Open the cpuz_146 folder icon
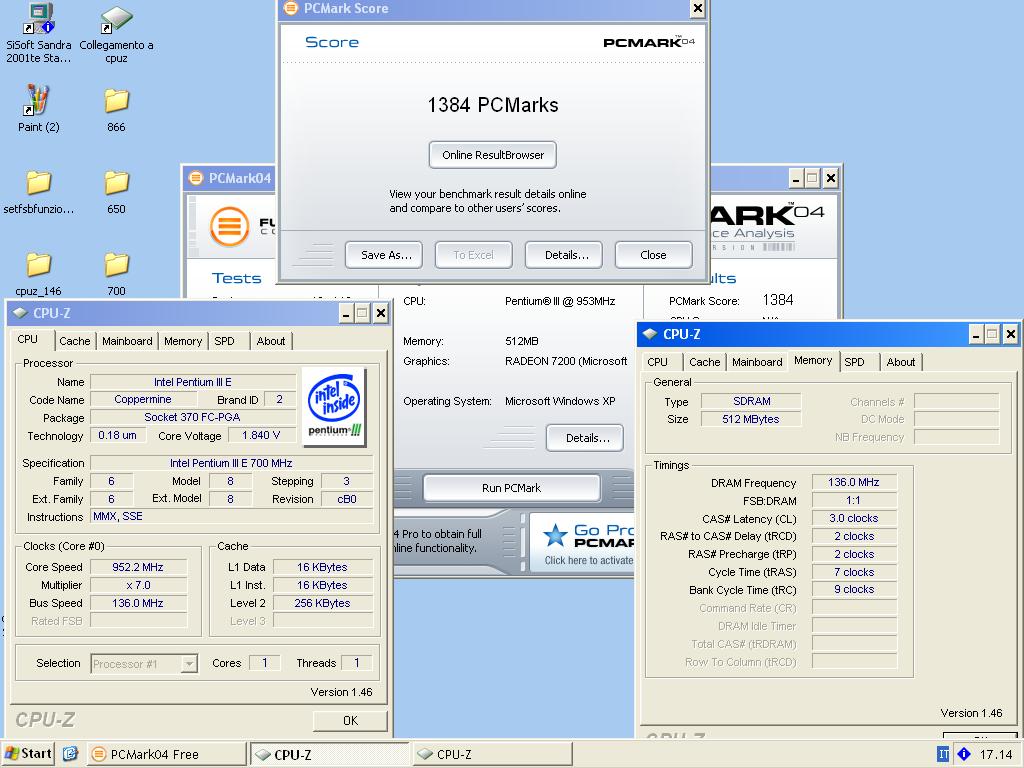The width and height of the screenshot is (1024, 768). tap(39, 273)
